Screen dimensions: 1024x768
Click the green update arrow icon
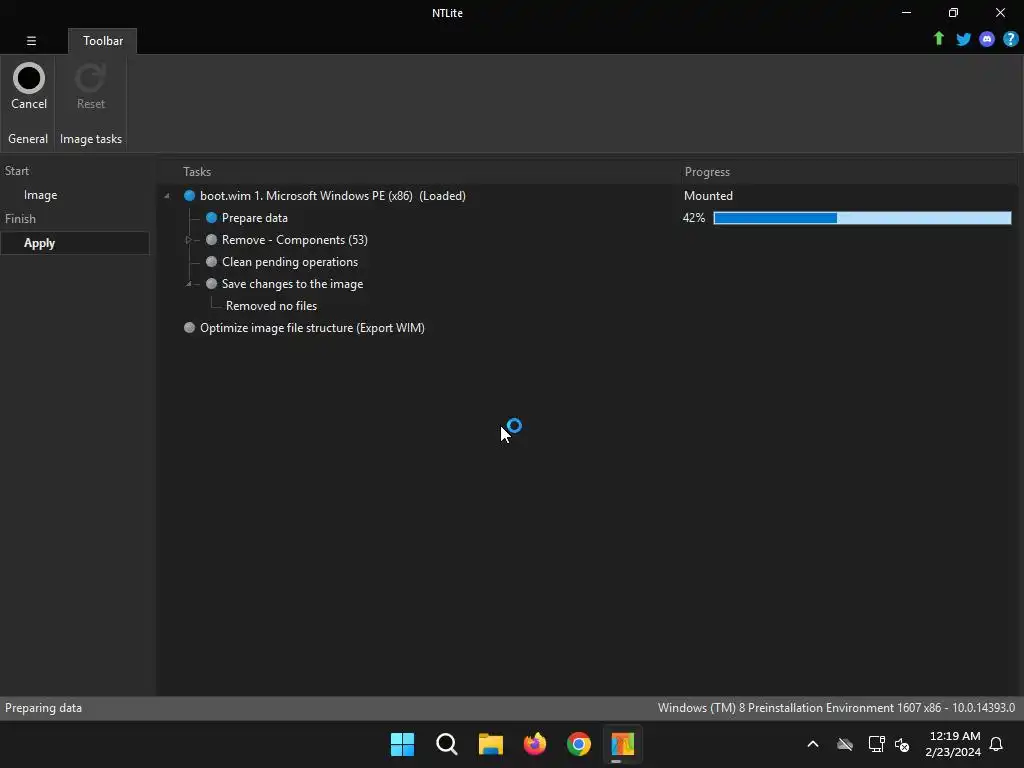pos(938,39)
